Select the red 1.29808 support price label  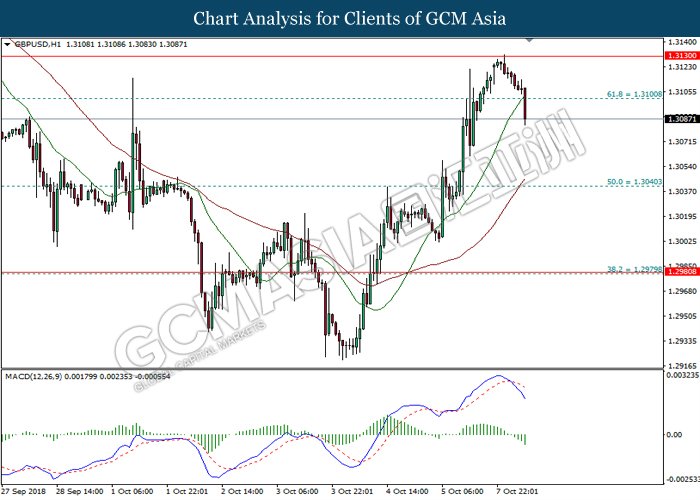coord(681,271)
